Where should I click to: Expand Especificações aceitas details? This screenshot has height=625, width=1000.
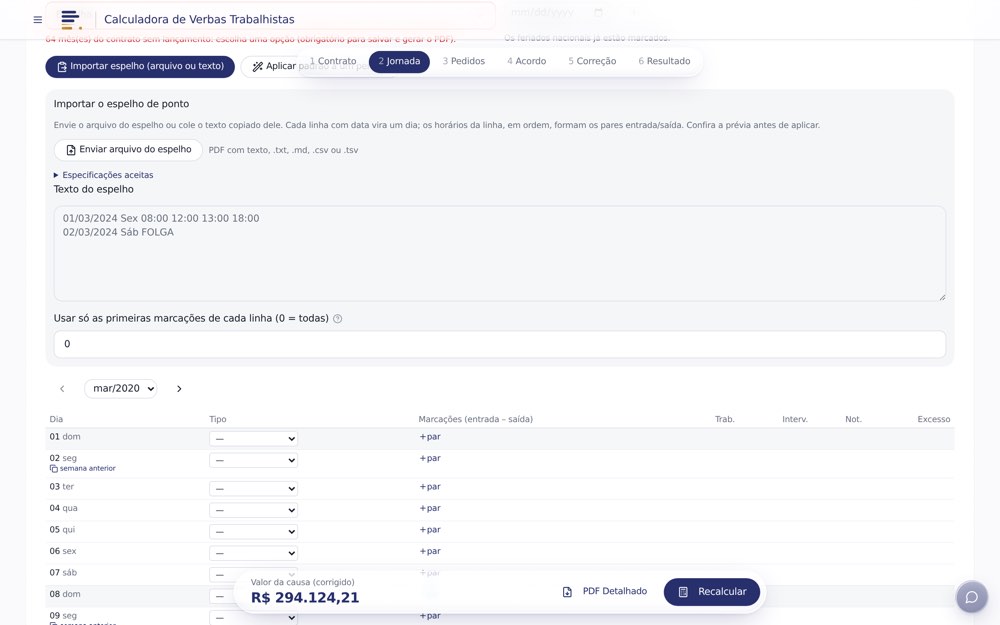(103, 175)
